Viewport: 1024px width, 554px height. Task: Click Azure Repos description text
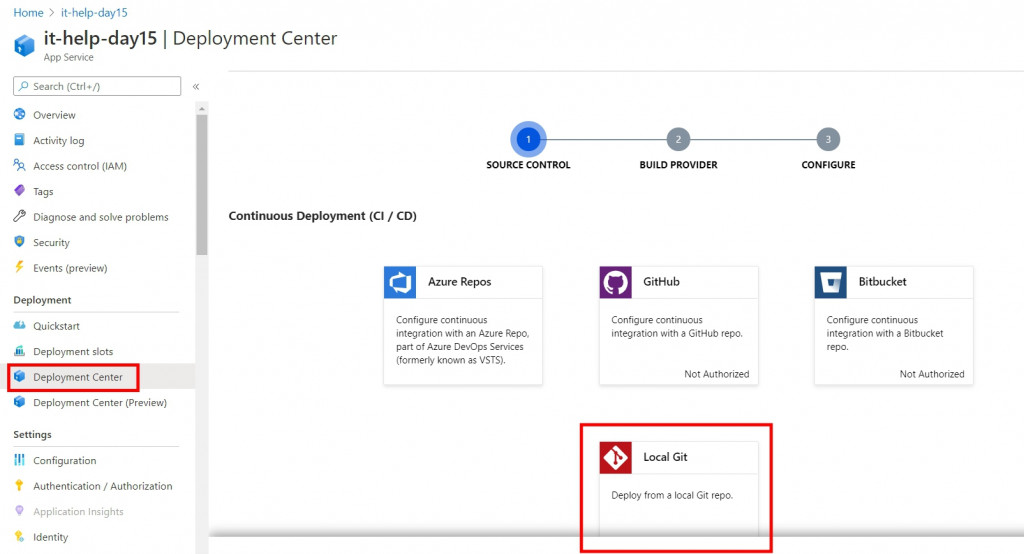[x=462, y=340]
